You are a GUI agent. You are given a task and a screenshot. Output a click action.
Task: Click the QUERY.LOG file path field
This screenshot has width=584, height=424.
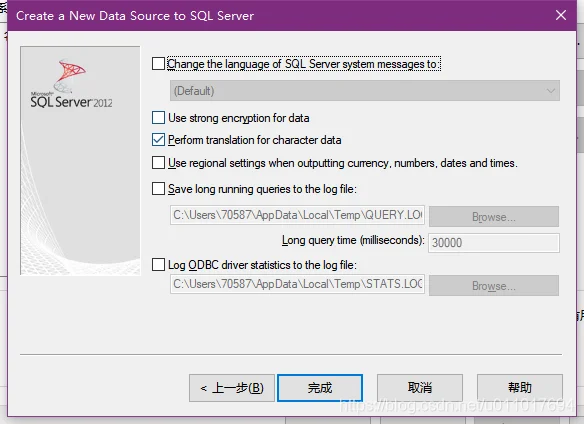[x=297, y=215]
